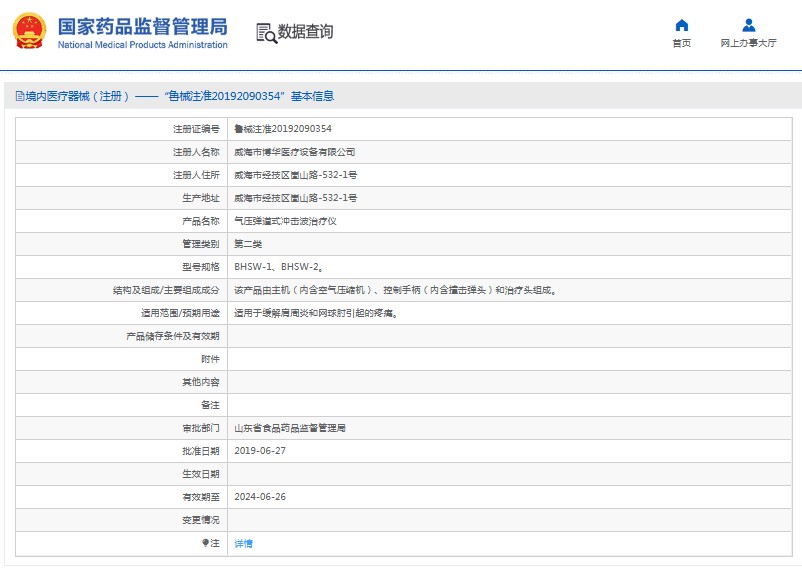802x568 pixels.
Task: Click the 结构及组成/主要组成成分 label
Action: [166, 290]
